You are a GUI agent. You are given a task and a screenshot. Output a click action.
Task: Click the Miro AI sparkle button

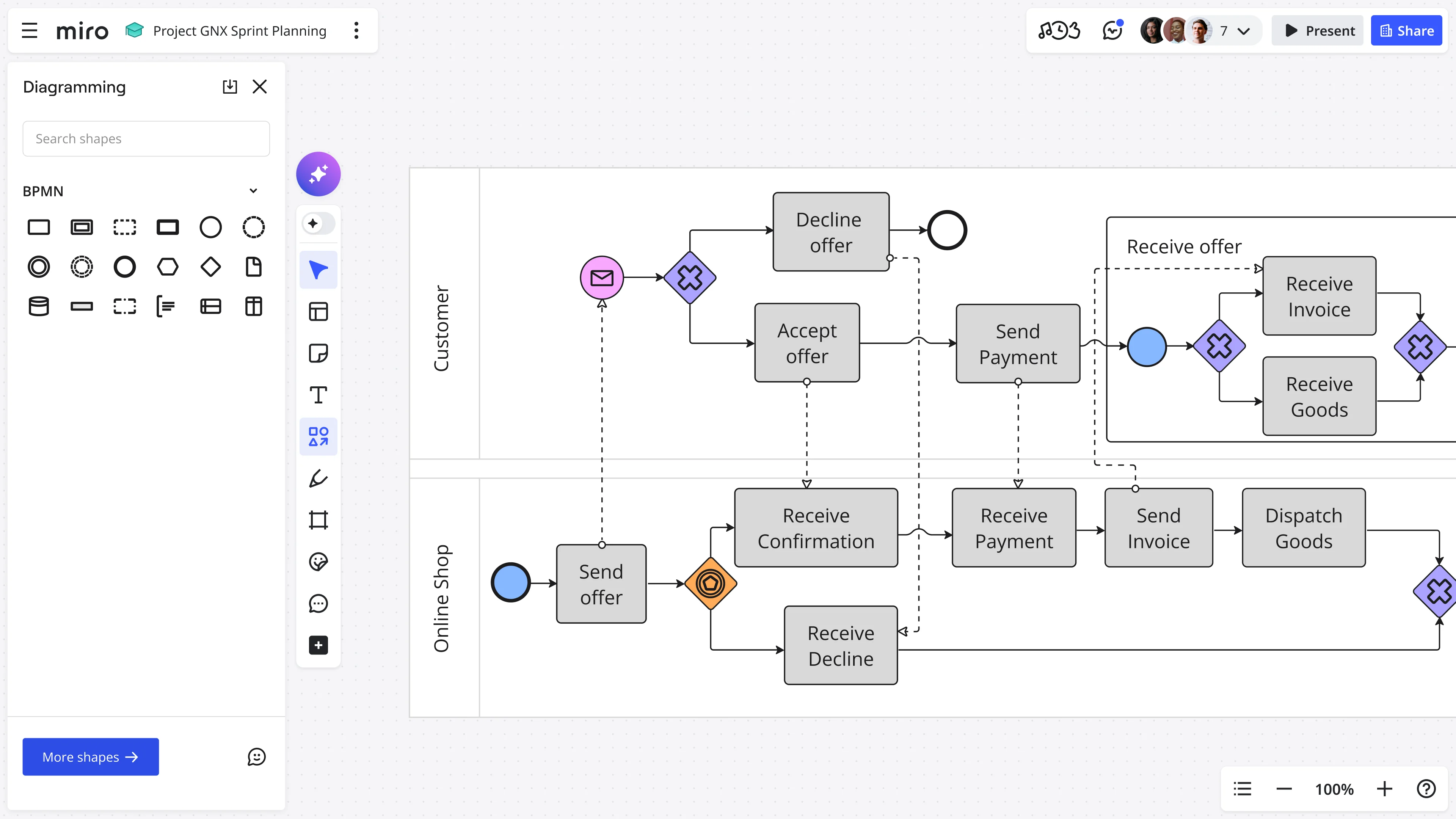click(x=318, y=174)
